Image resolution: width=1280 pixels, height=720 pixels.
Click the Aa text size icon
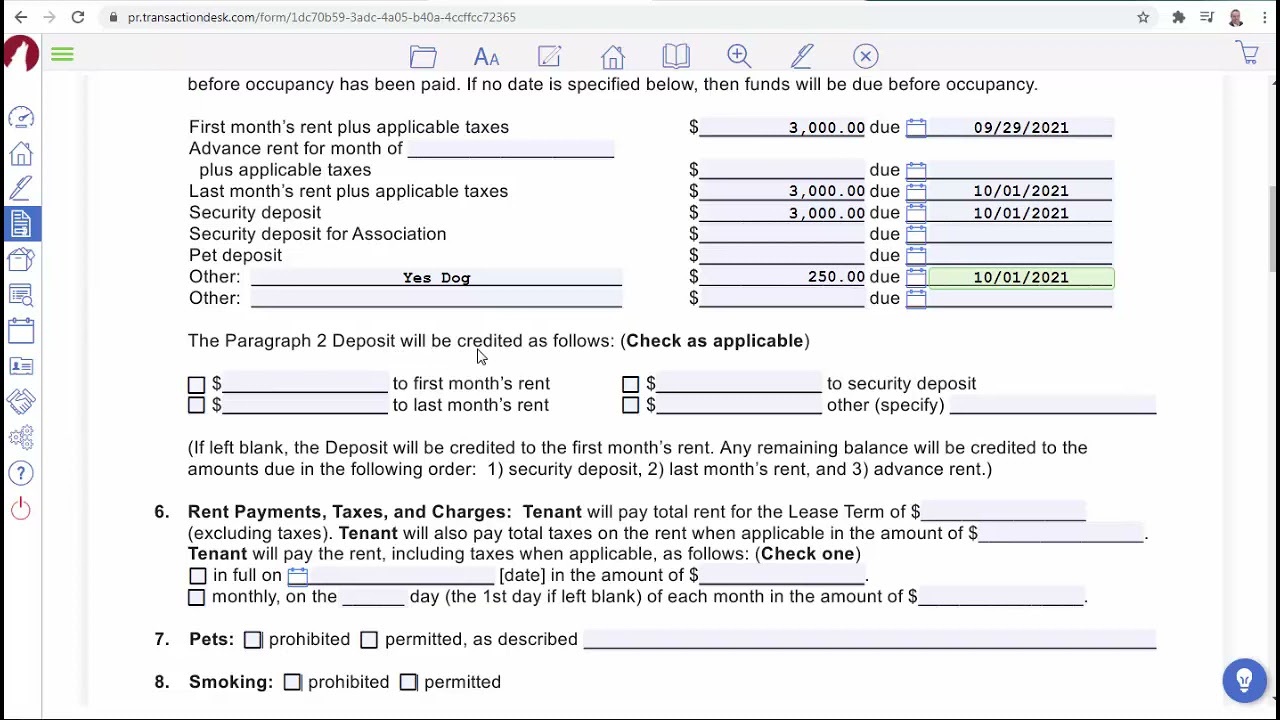pos(486,57)
